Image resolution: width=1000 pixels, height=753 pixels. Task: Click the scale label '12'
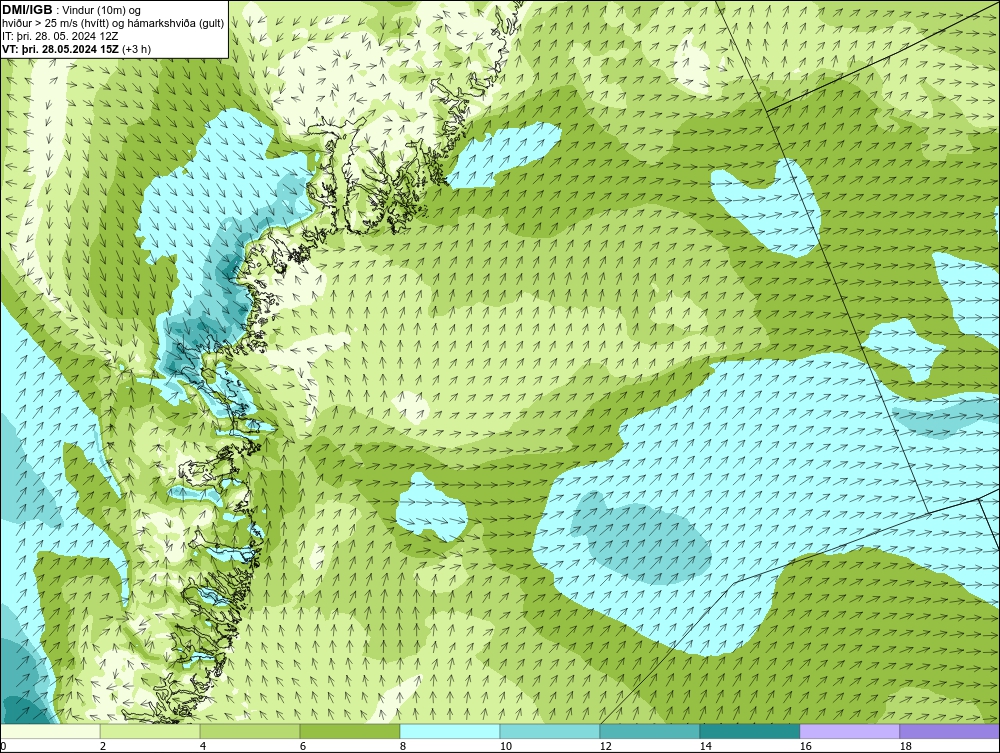[x=605, y=746]
